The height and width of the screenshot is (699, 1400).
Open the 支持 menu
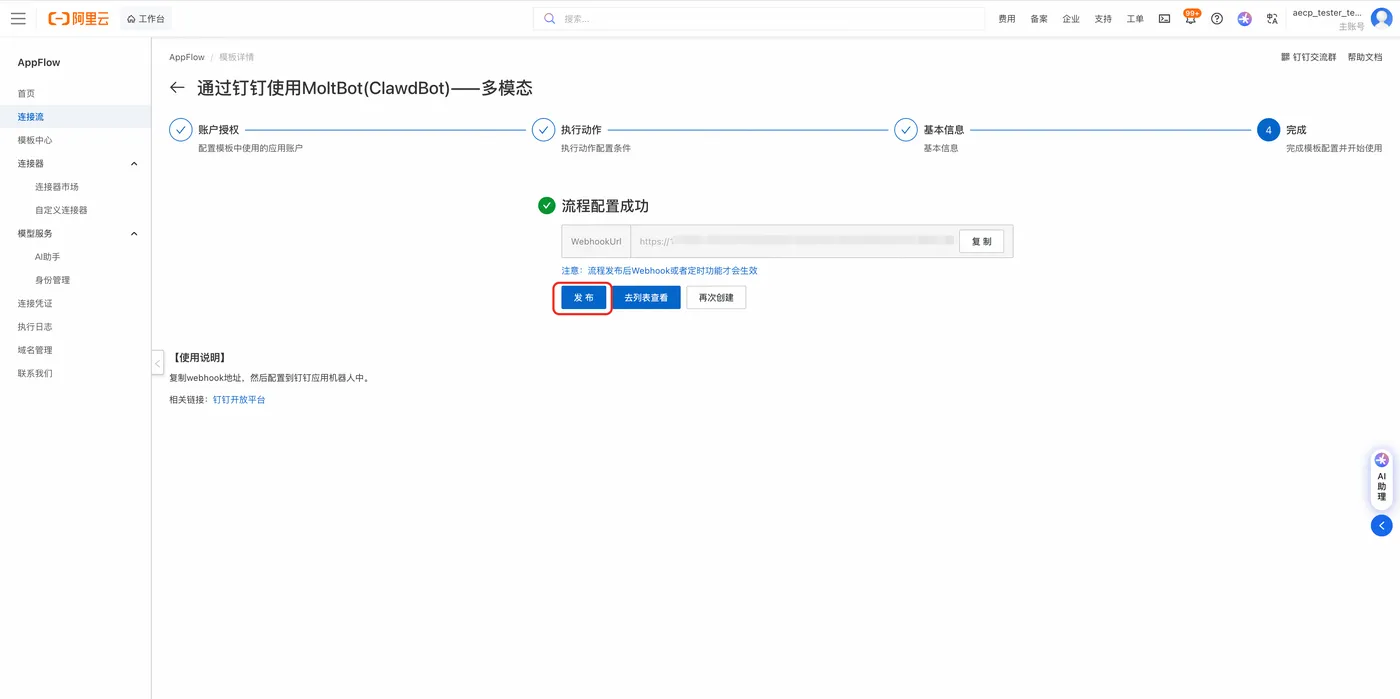tap(1103, 19)
